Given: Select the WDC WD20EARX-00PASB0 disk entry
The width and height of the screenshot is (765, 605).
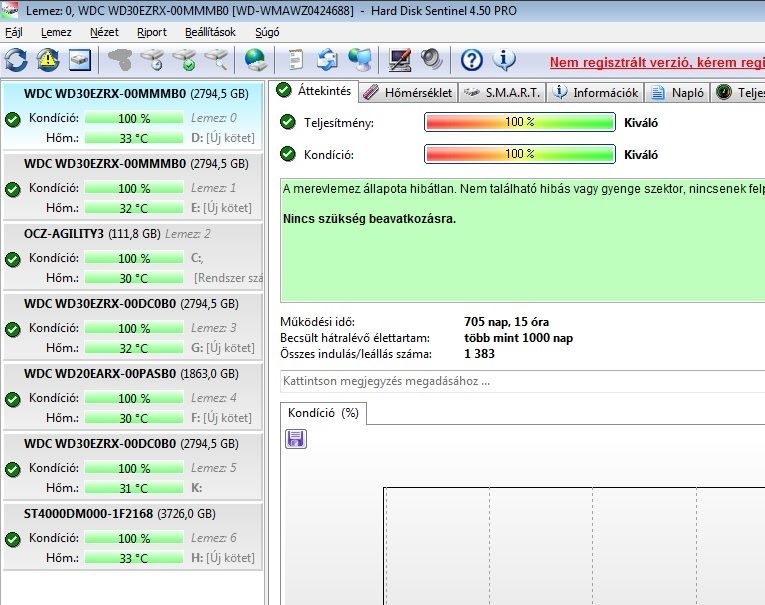Looking at the screenshot, I should point(133,396).
